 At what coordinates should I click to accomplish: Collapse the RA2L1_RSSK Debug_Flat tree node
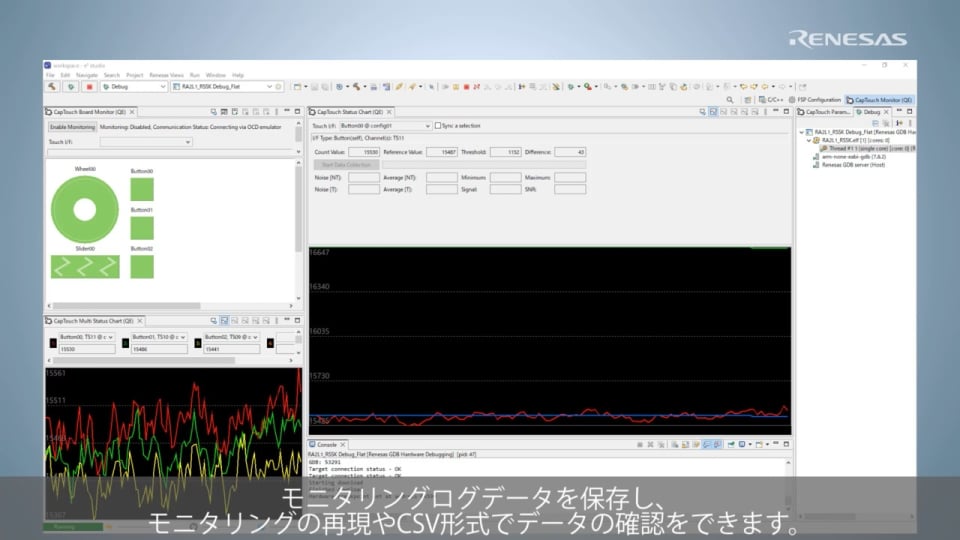point(801,132)
